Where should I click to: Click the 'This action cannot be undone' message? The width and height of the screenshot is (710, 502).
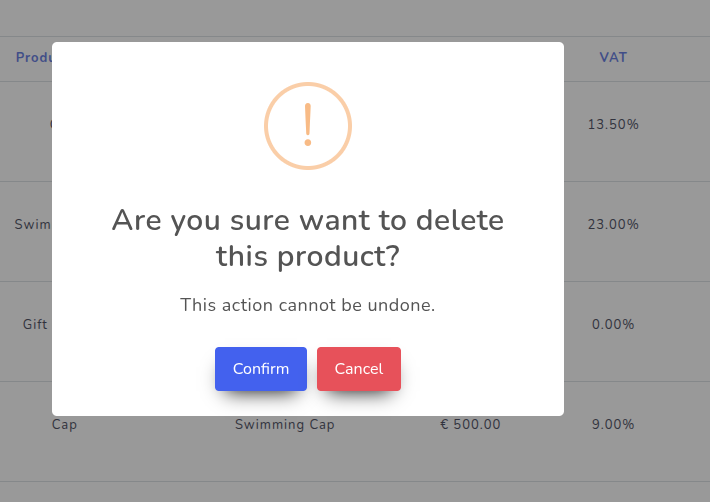(x=308, y=305)
